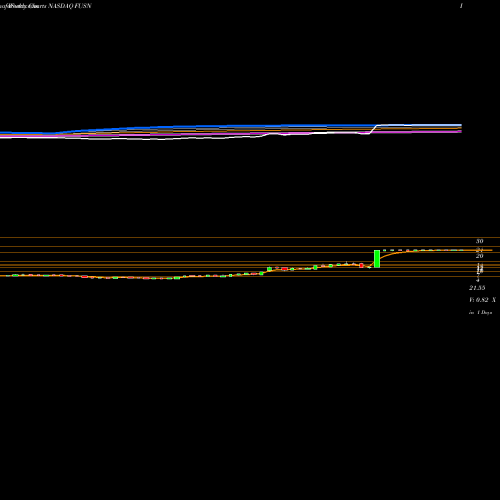Click the 20 price axis label
Screen dimensions: 500x500
click(x=480, y=256)
